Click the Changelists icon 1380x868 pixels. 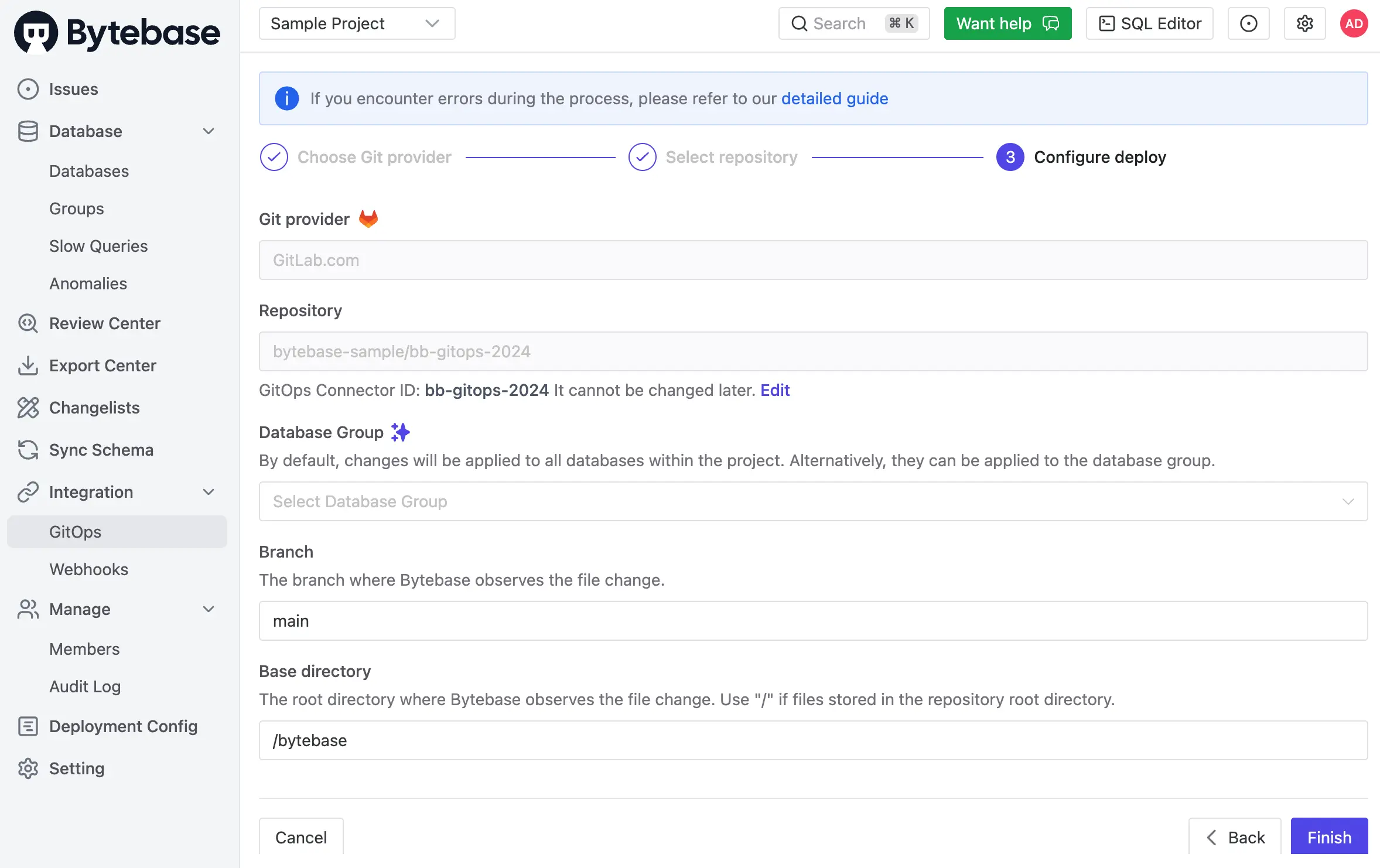(28, 408)
